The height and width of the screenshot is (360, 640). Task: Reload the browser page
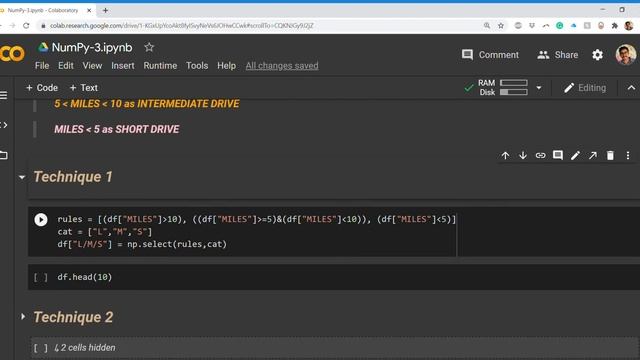pyautogui.click(x=26, y=26)
